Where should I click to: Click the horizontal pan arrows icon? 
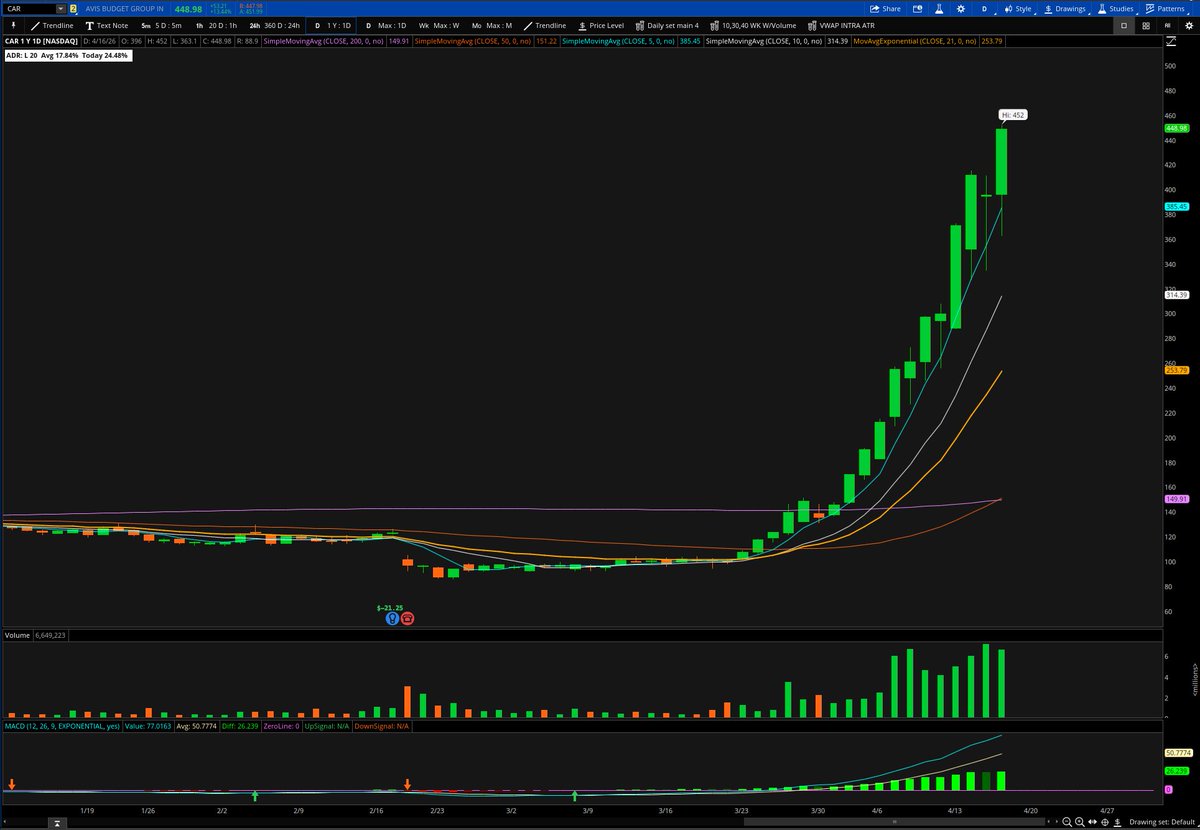click(x=1092, y=822)
